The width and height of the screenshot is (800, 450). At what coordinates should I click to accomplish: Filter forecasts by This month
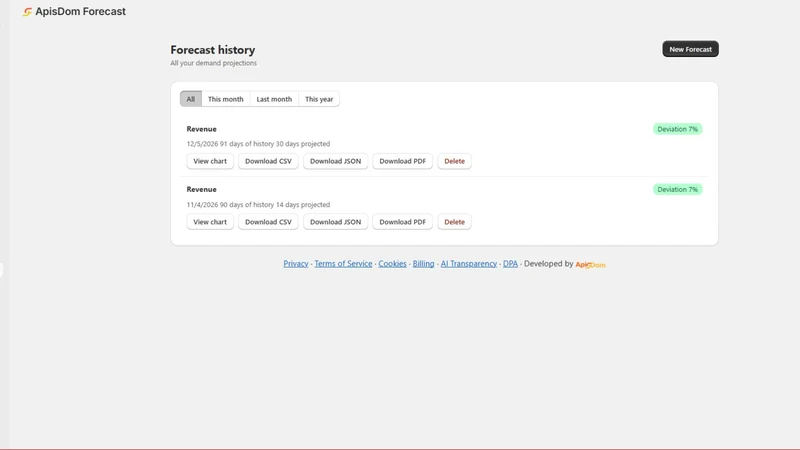(226, 99)
